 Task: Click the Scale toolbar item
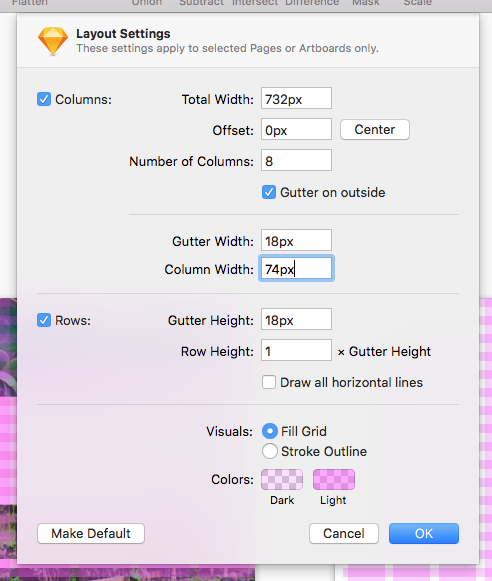pyautogui.click(x=418, y=3)
